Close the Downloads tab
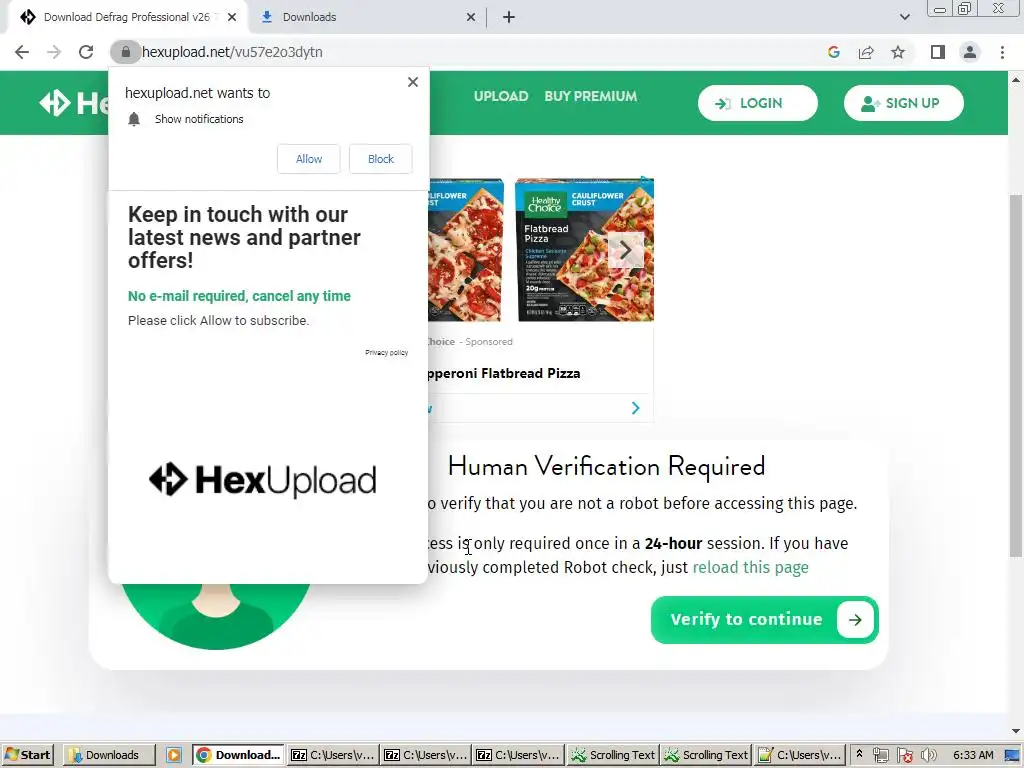The width and height of the screenshot is (1024, 768). click(x=471, y=17)
